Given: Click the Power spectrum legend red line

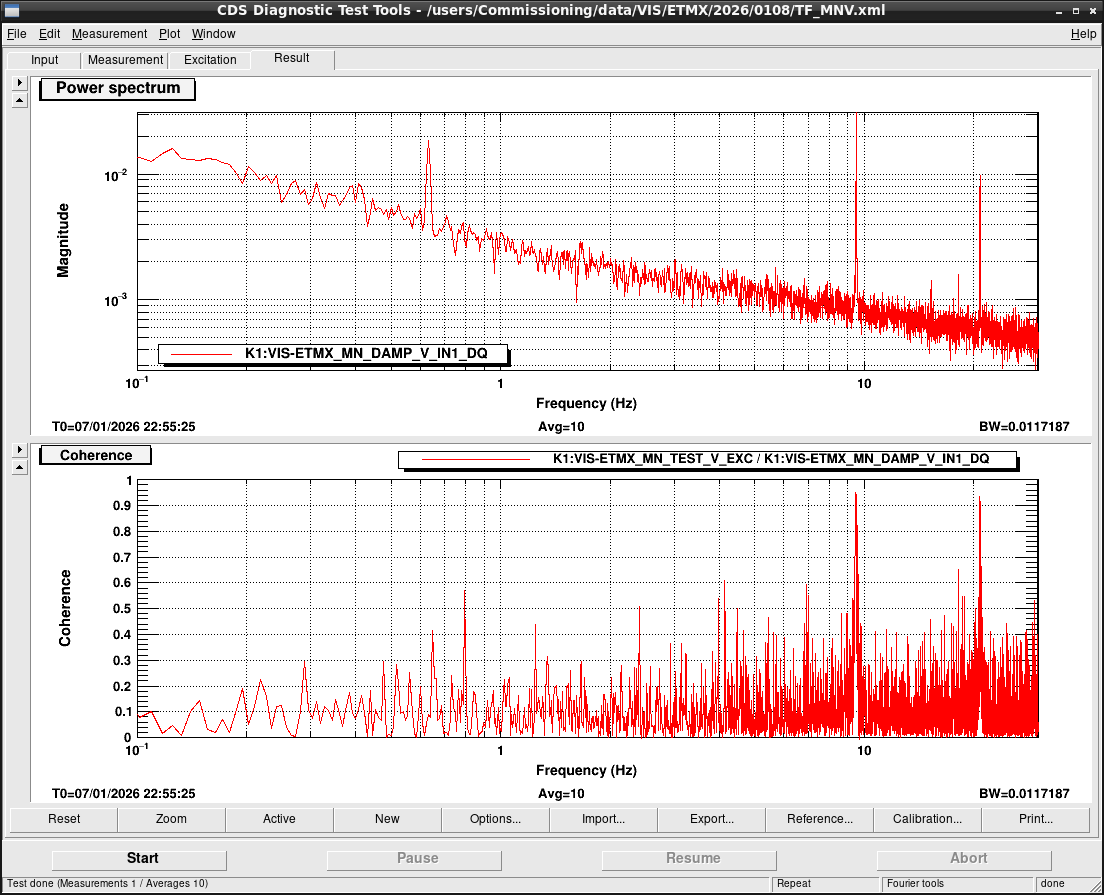Looking at the screenshot, I should pos(201,354).
